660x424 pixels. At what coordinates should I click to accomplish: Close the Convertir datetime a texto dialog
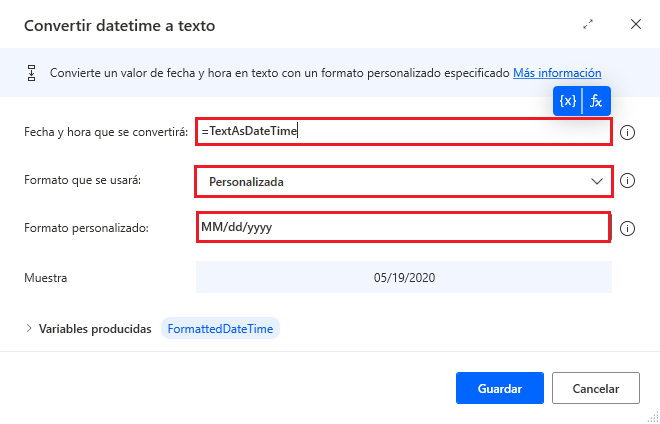636,24
